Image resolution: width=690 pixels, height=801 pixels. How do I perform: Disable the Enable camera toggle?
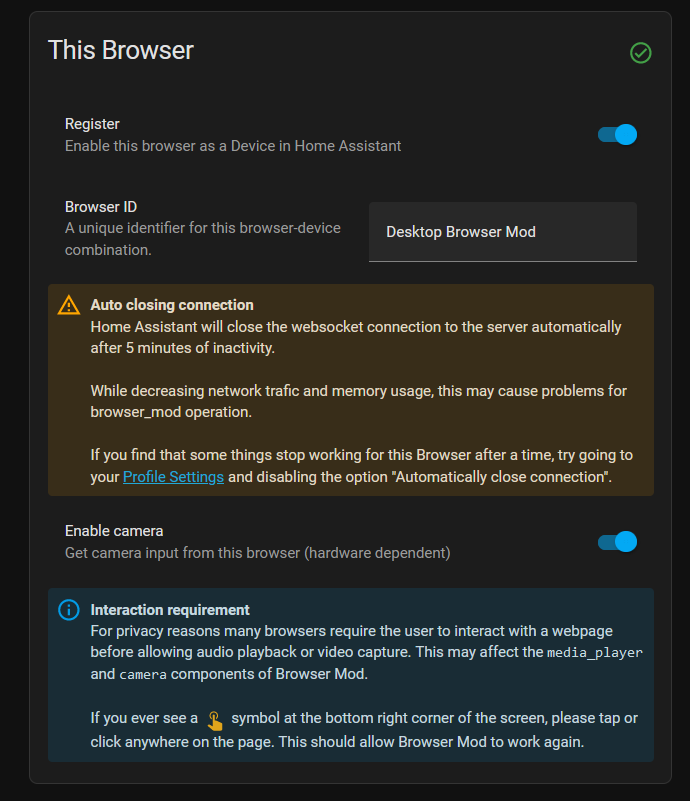tap(617, 541)
